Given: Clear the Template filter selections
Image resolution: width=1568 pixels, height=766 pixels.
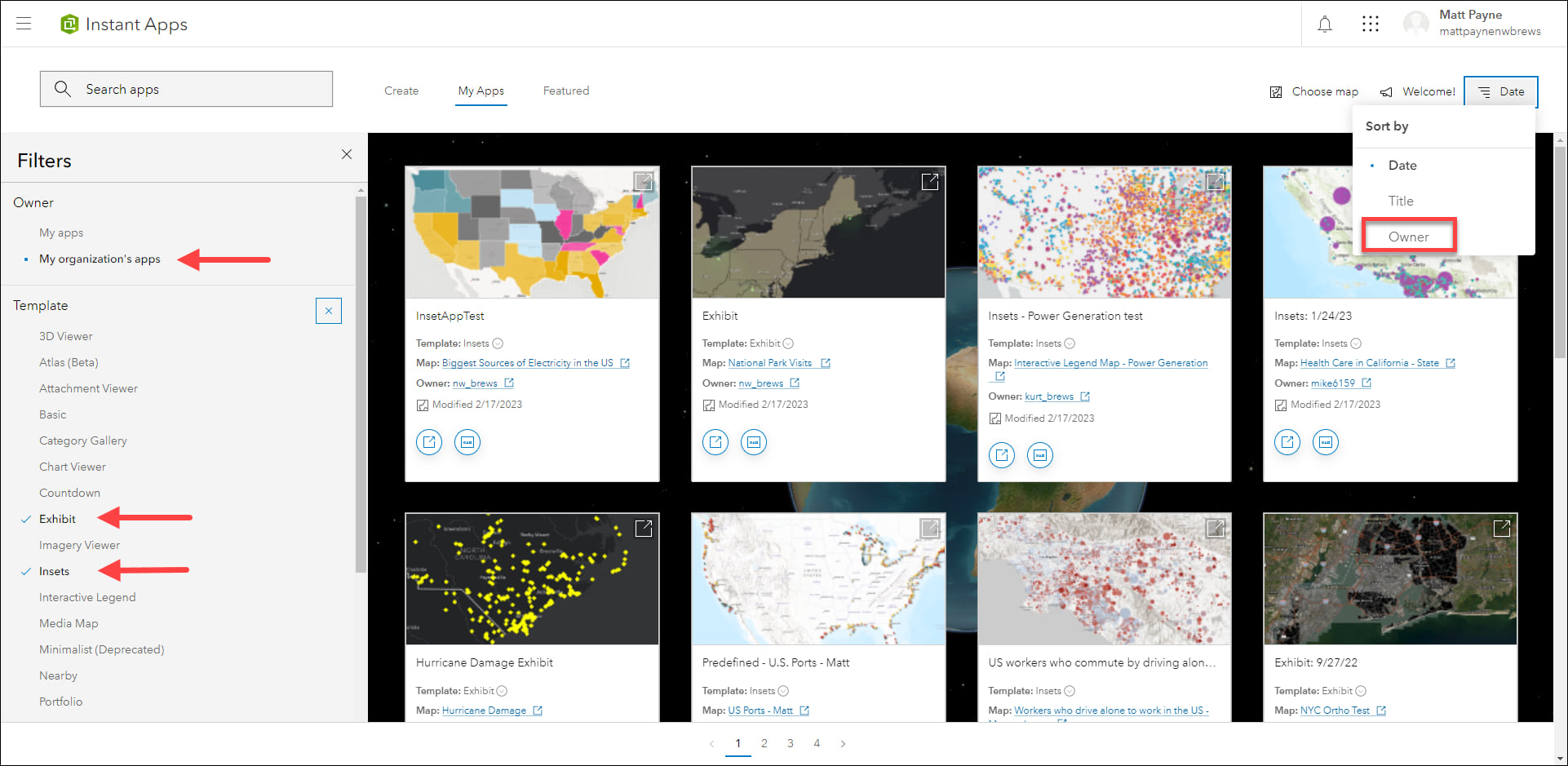Looking at the screenshot, I should 329,311.
